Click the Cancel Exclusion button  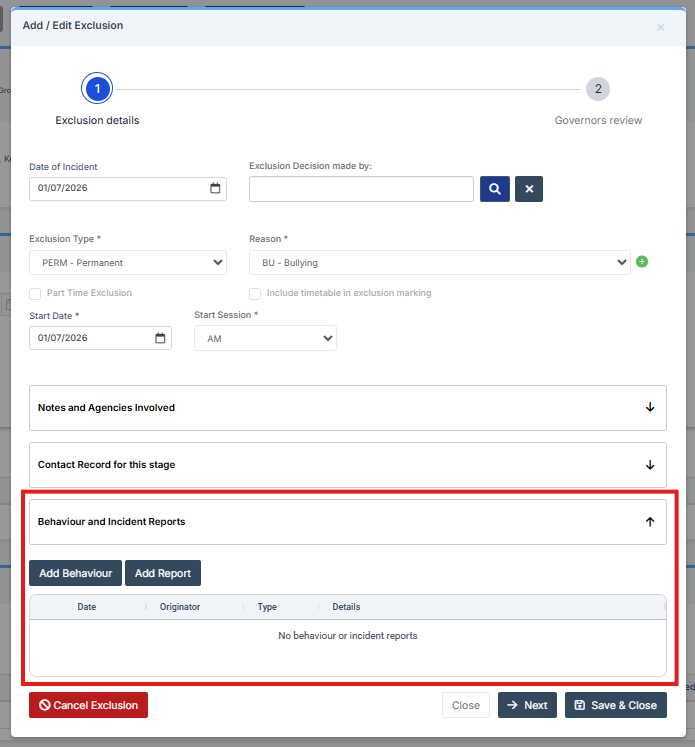(88, 705)
